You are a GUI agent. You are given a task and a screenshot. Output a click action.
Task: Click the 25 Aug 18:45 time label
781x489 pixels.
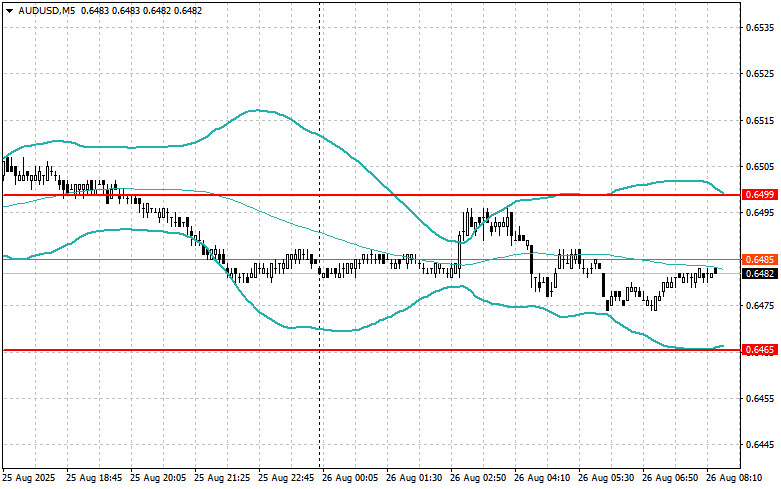click(x=94, y=478)
